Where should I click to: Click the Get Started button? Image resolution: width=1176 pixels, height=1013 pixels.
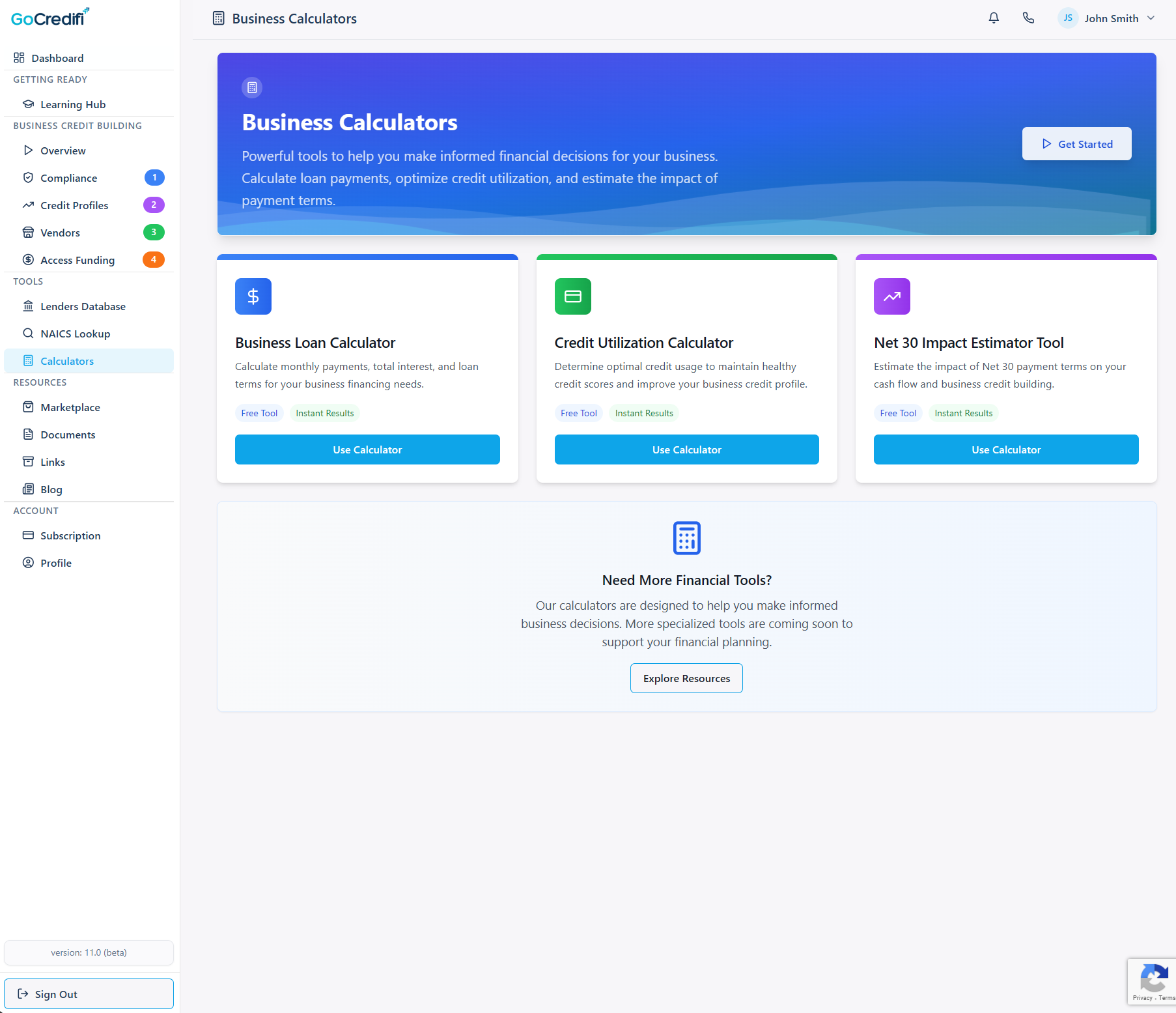pyautogui.click(x=1076, y=143)
